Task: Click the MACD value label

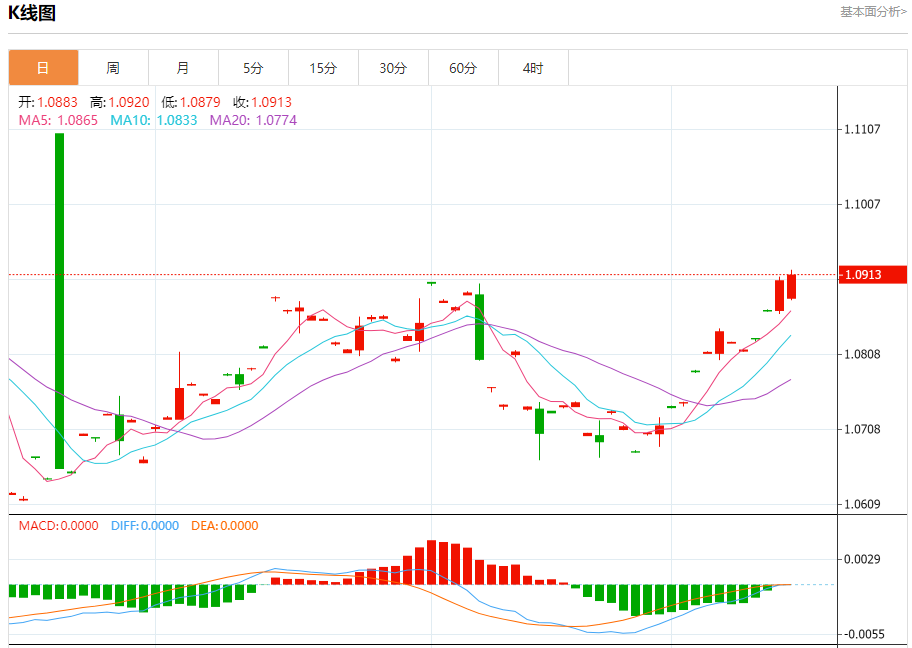Action: [58, 526]
